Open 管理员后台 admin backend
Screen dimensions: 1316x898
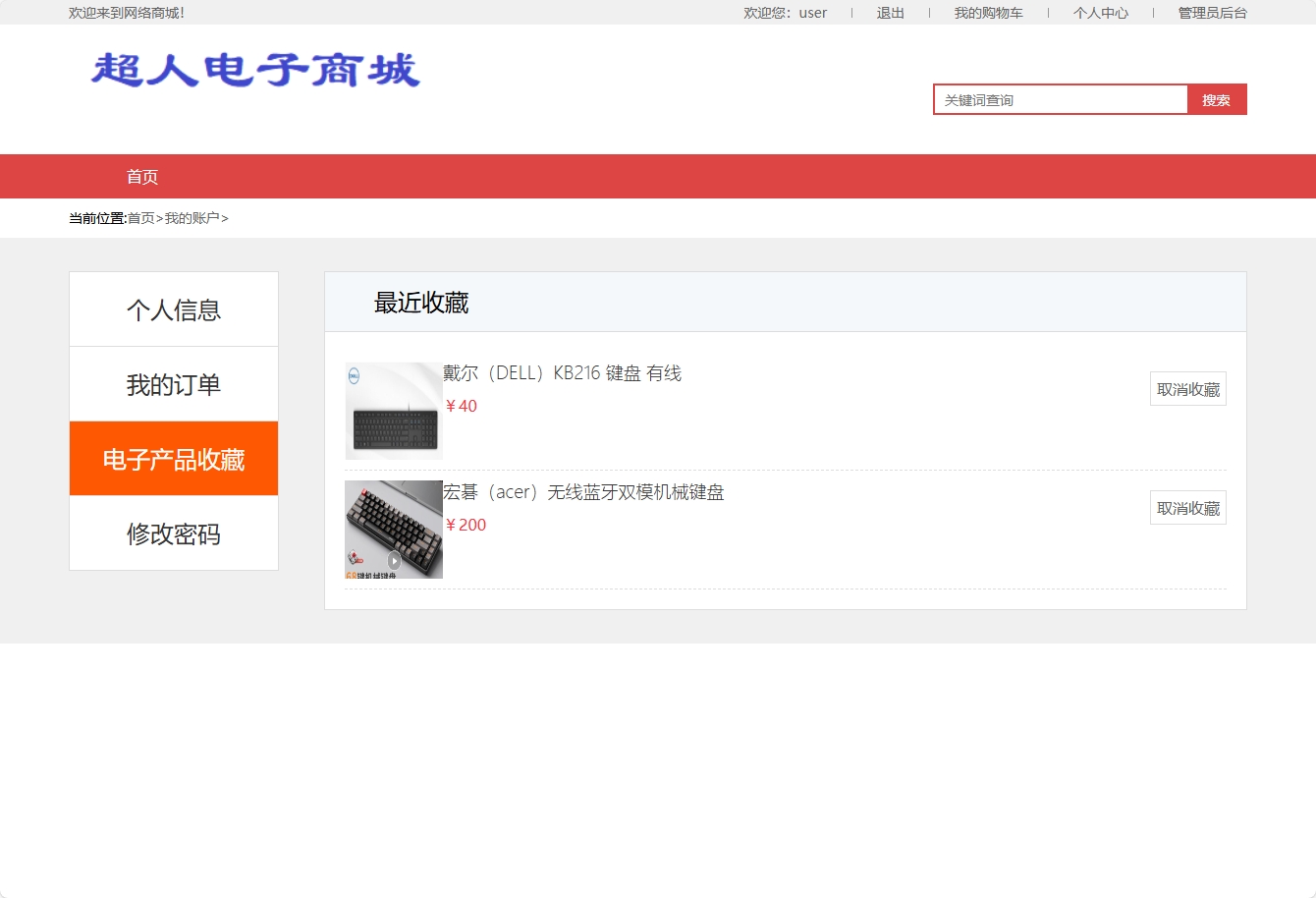tap(1211, 13)
